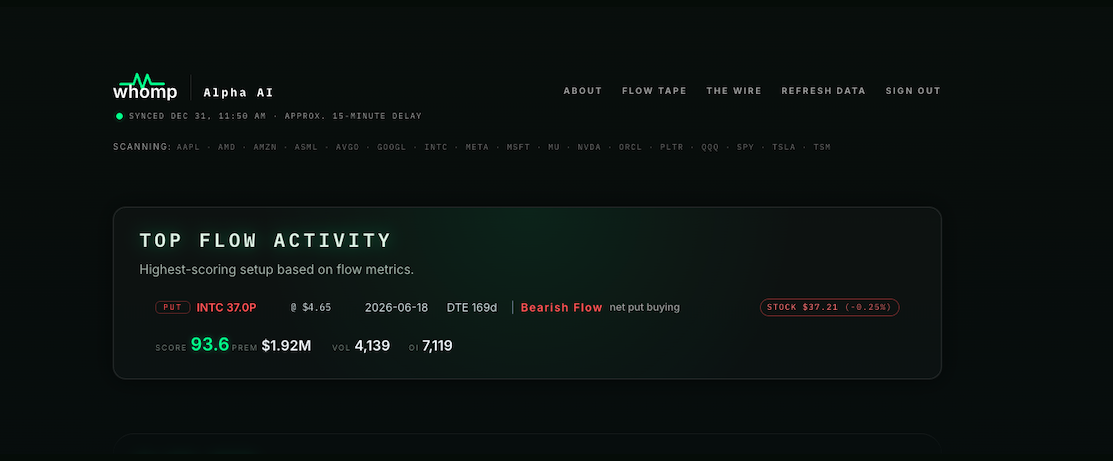Screen dimensions: 1113x461
Task: Select INTC in the scanning list
Action: click(436, 147)
